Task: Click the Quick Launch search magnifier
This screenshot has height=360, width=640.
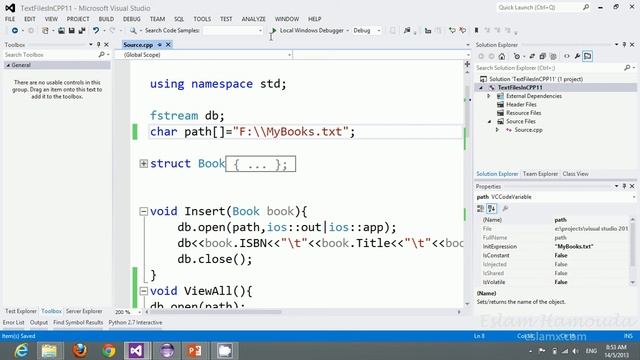Action: [586, 7]
